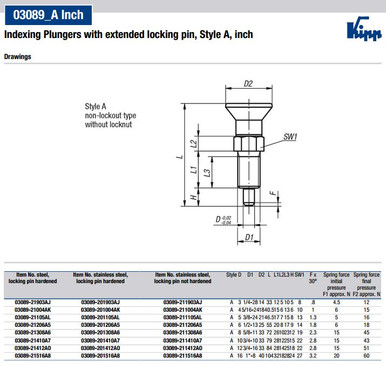Viewport: 386px width, 367px height.
Task: Click F x 30° value 3.2 in last row
Action: [x=313, y=356]
